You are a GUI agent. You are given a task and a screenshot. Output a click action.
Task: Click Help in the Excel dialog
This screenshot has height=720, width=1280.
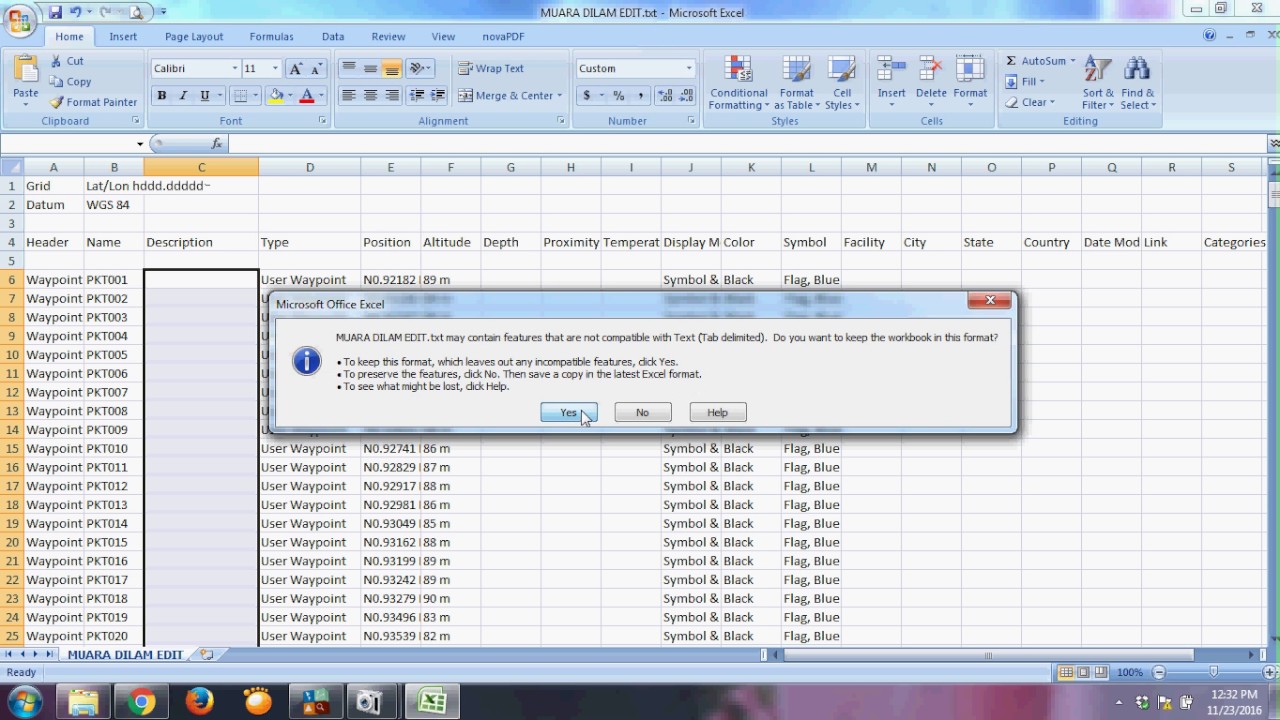pyautogui.click(x=717, y=412)
